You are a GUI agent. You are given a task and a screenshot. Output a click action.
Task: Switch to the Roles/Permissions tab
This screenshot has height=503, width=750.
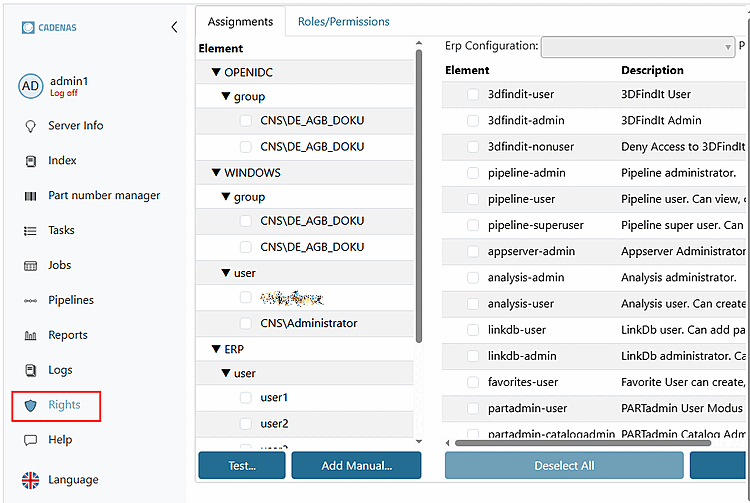(x=343, y=21)
